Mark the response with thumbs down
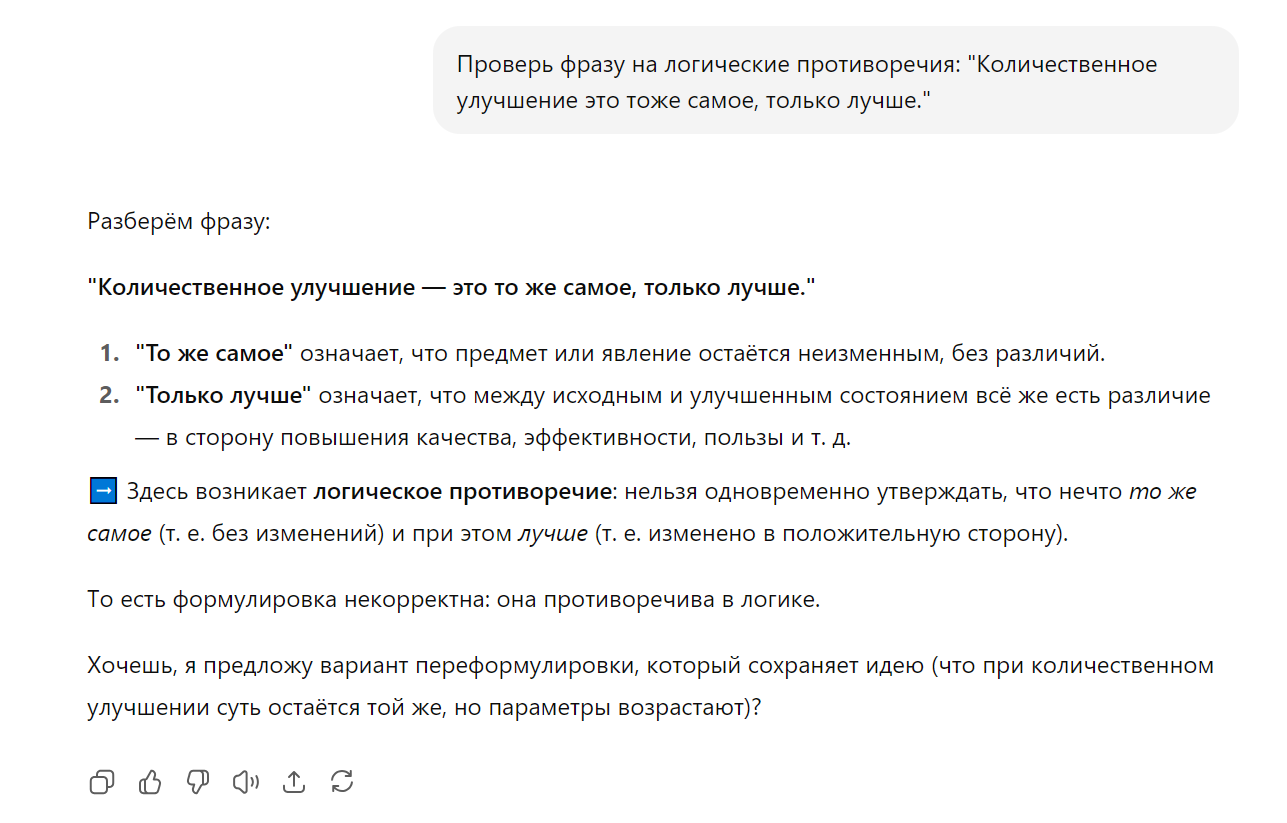Screen dimensions: 1287x823 198,781
